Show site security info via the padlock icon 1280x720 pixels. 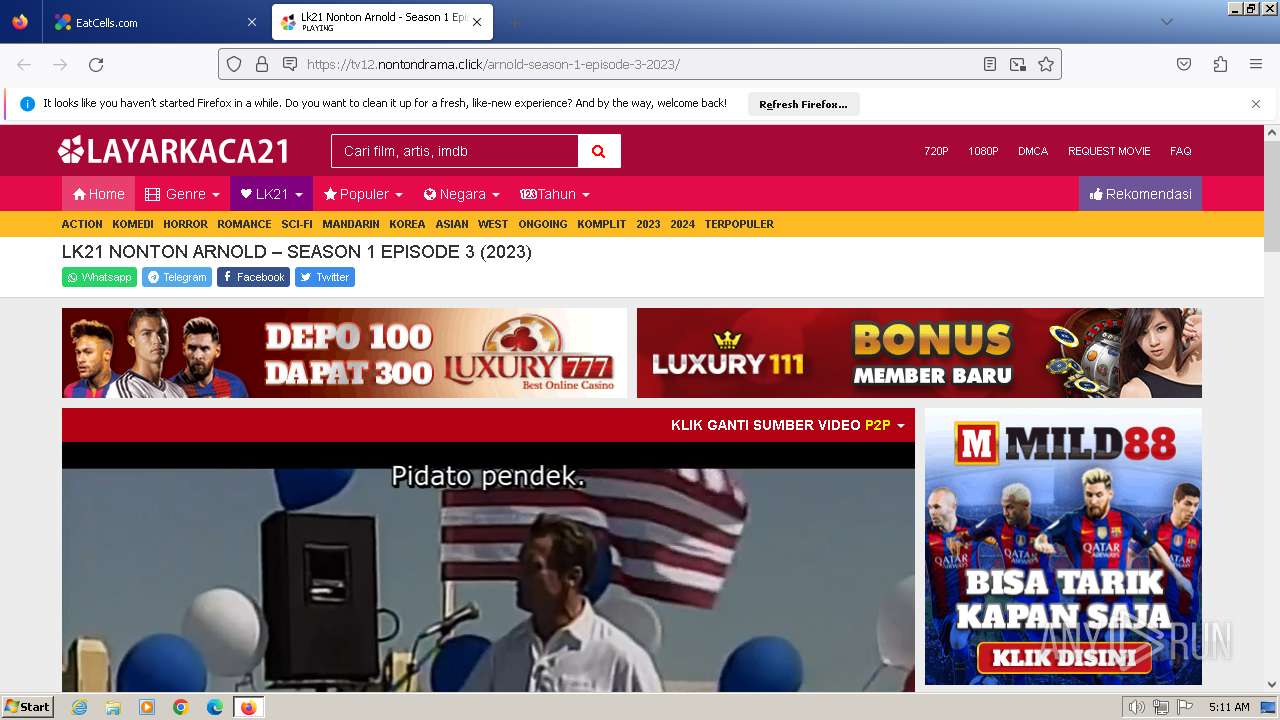(x=262, y=64)
